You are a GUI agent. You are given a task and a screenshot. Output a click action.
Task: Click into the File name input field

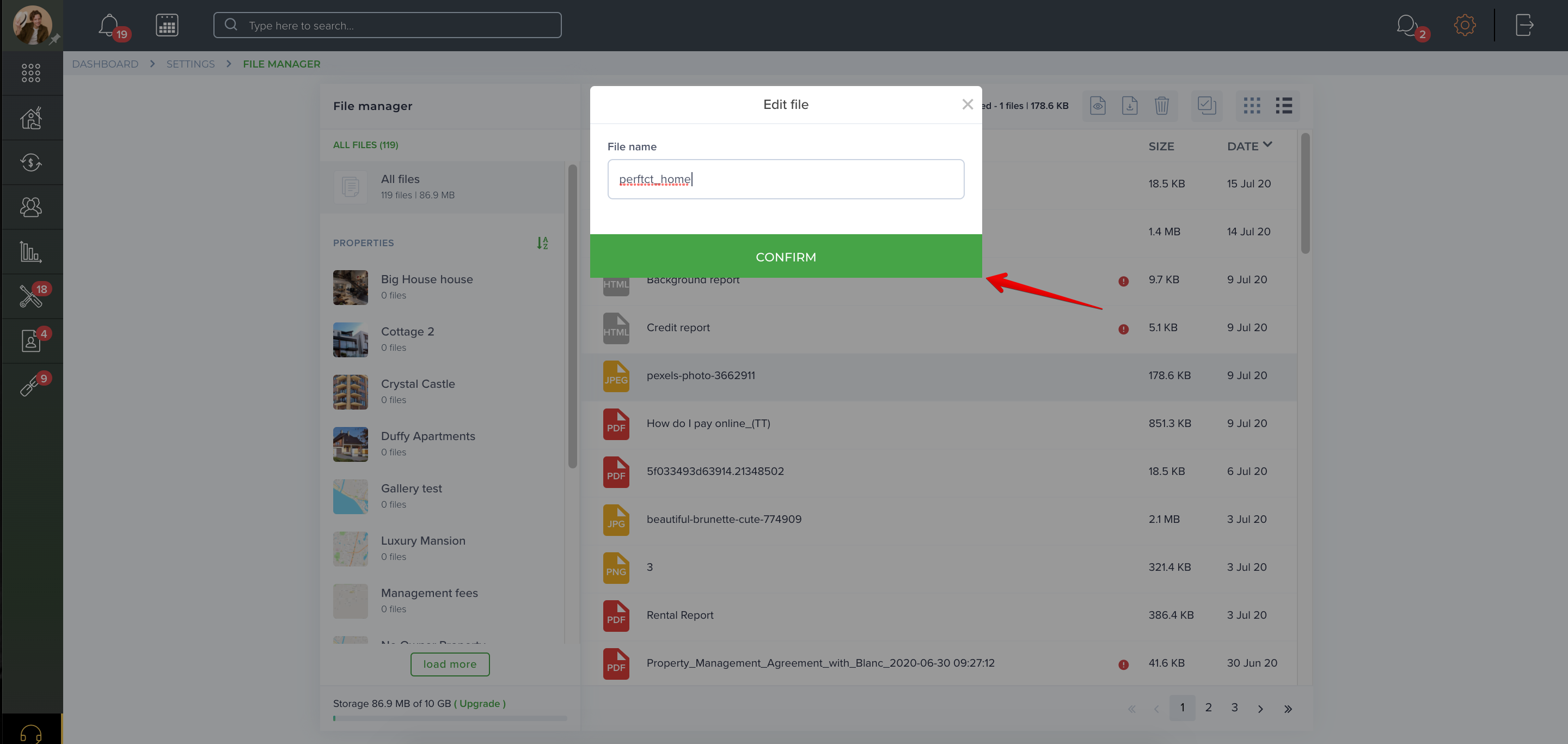tap(785, 179)
